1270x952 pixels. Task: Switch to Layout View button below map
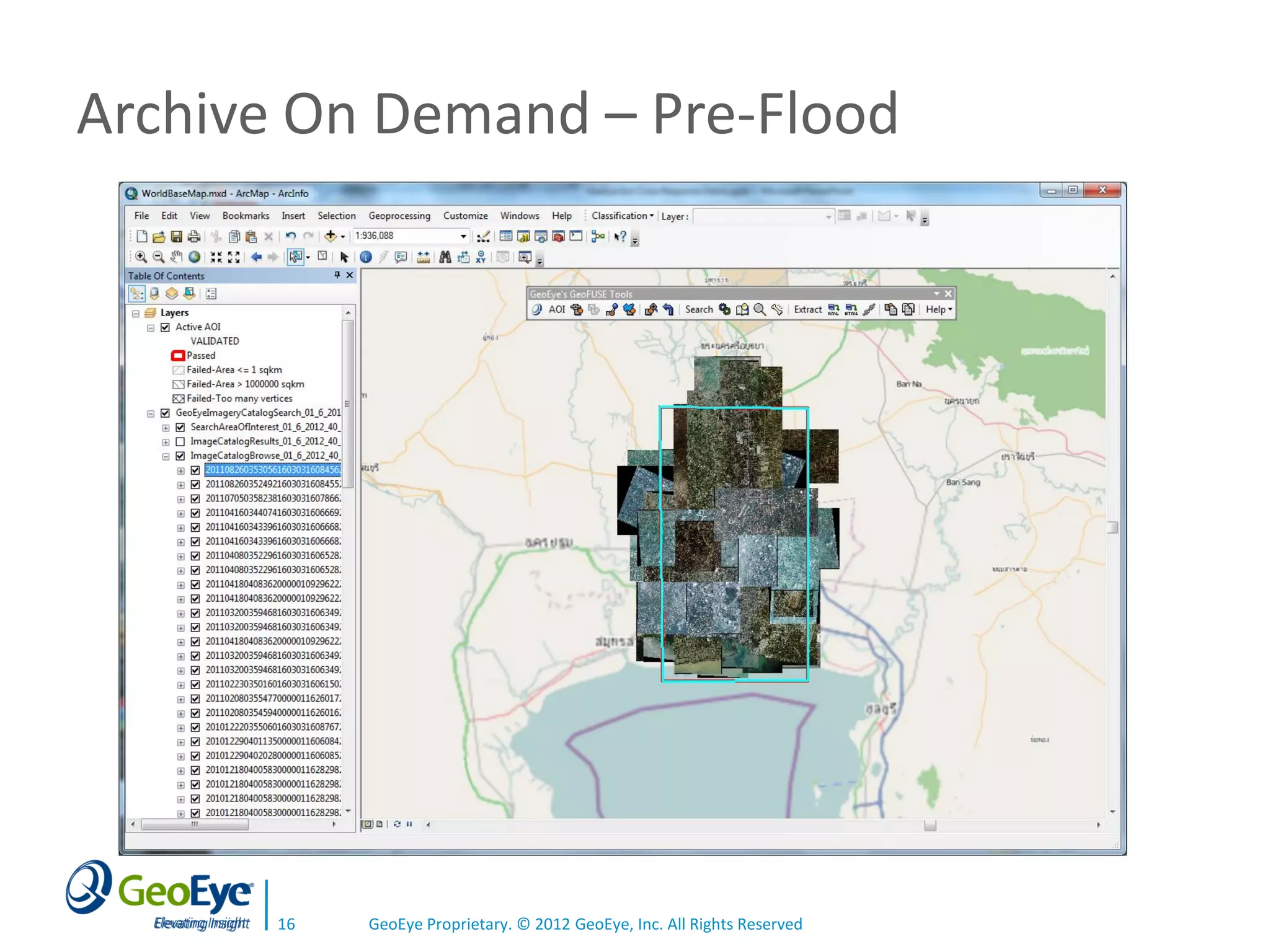point(380,824)
